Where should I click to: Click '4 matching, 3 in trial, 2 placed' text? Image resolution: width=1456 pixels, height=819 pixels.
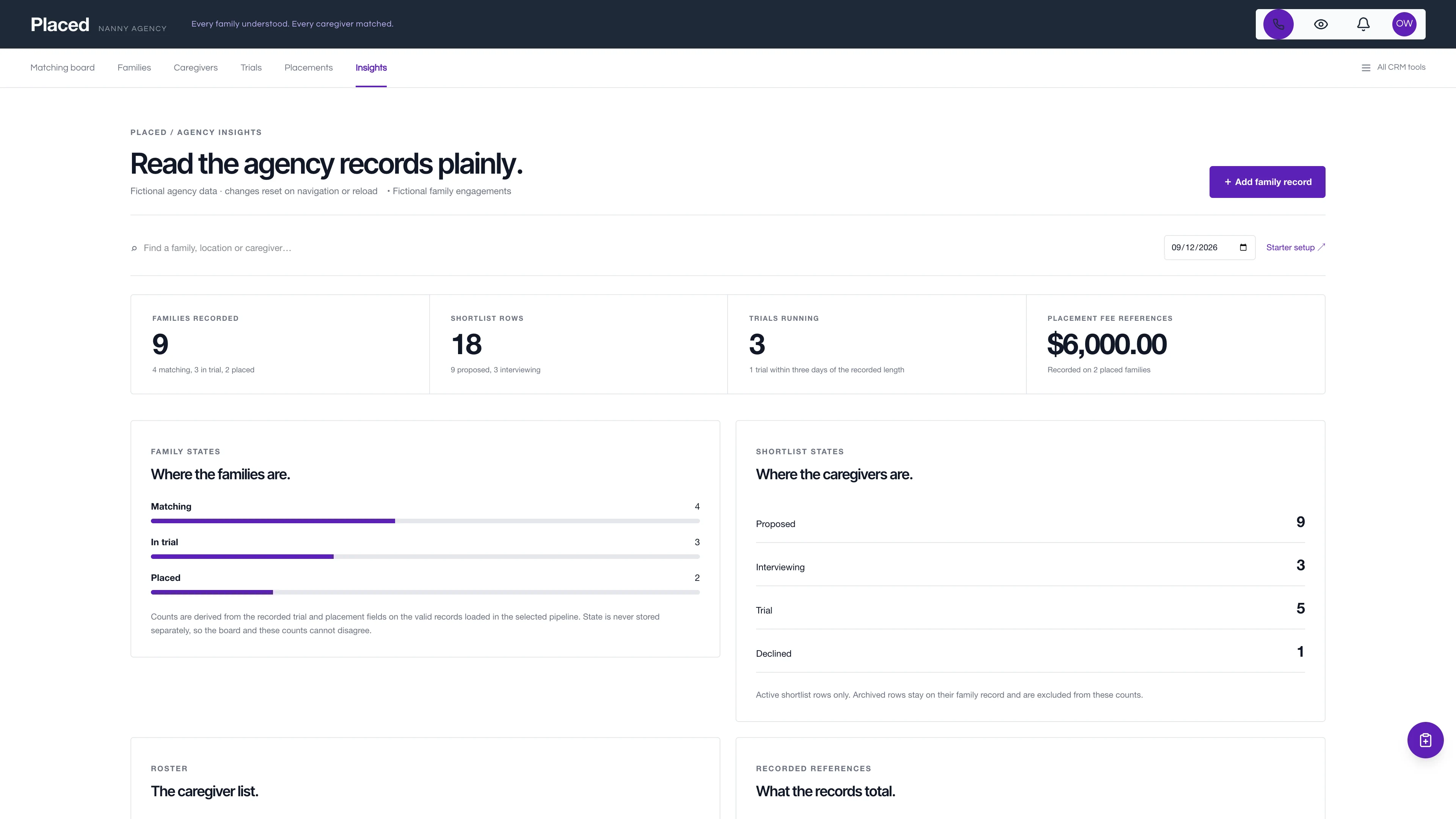tap(204, 370)
